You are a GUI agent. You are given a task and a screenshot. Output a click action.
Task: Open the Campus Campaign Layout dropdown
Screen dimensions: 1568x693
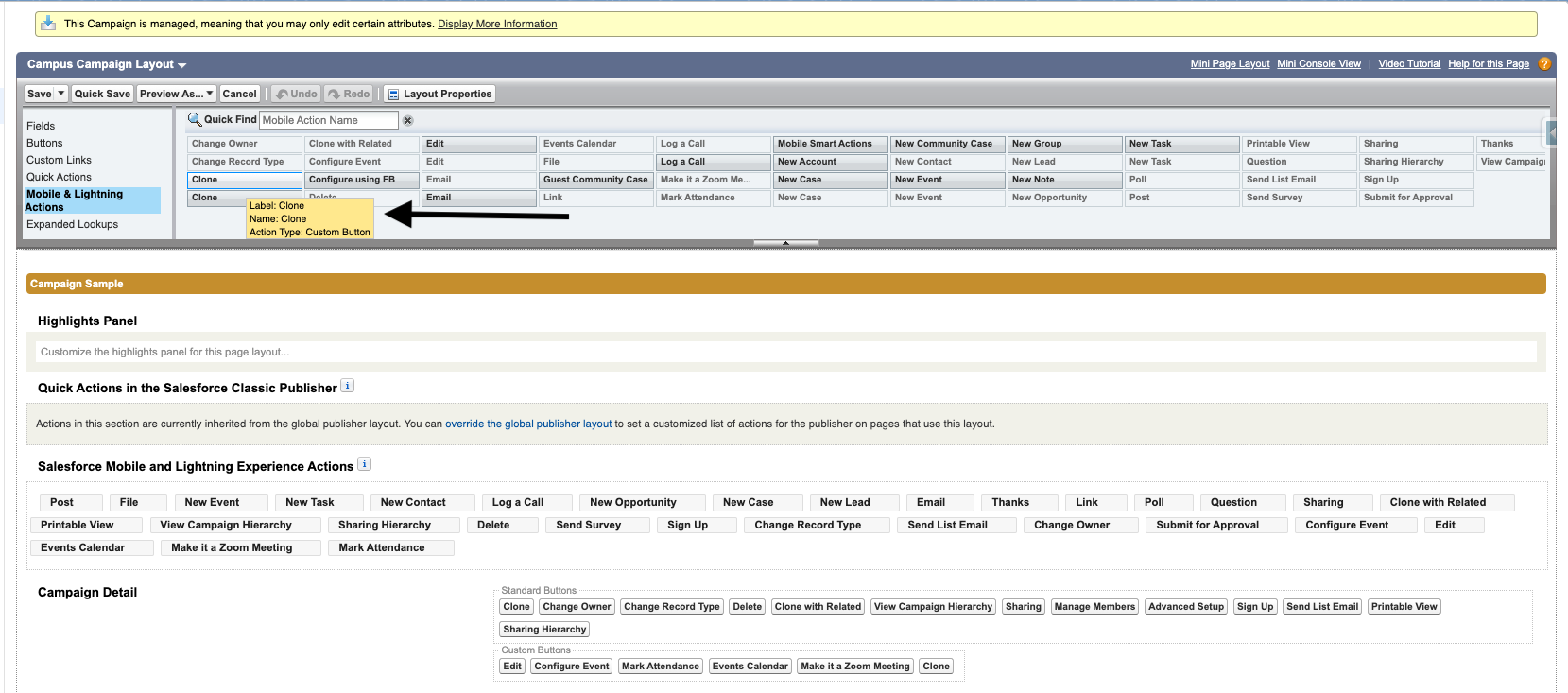pos(181,65)
